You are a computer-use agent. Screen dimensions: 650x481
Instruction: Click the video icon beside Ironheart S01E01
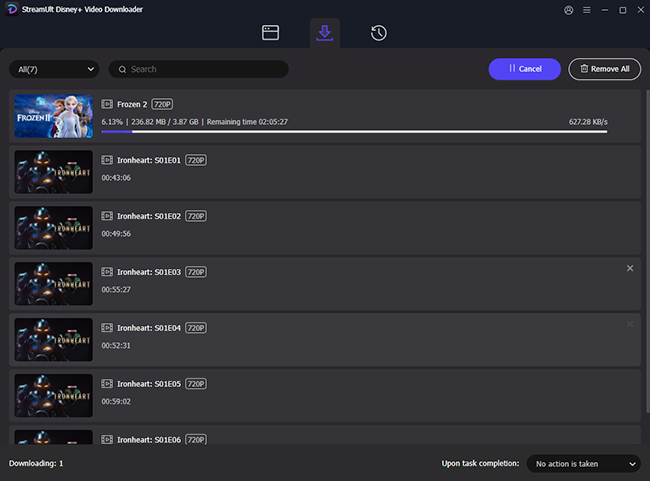[107, 160]
